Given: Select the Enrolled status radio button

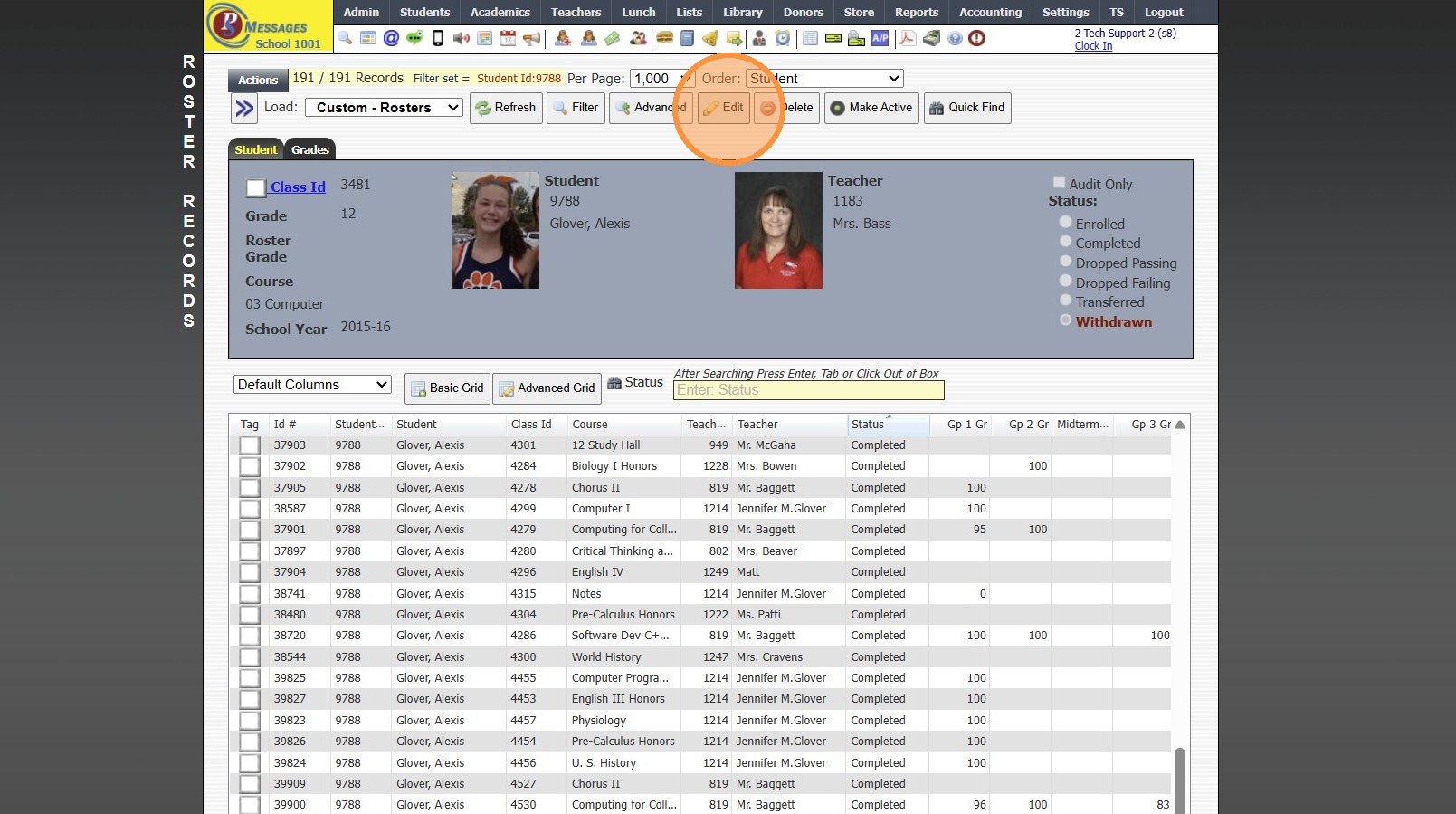Looking at the screenshot, I should click(x=1065, y=222).
